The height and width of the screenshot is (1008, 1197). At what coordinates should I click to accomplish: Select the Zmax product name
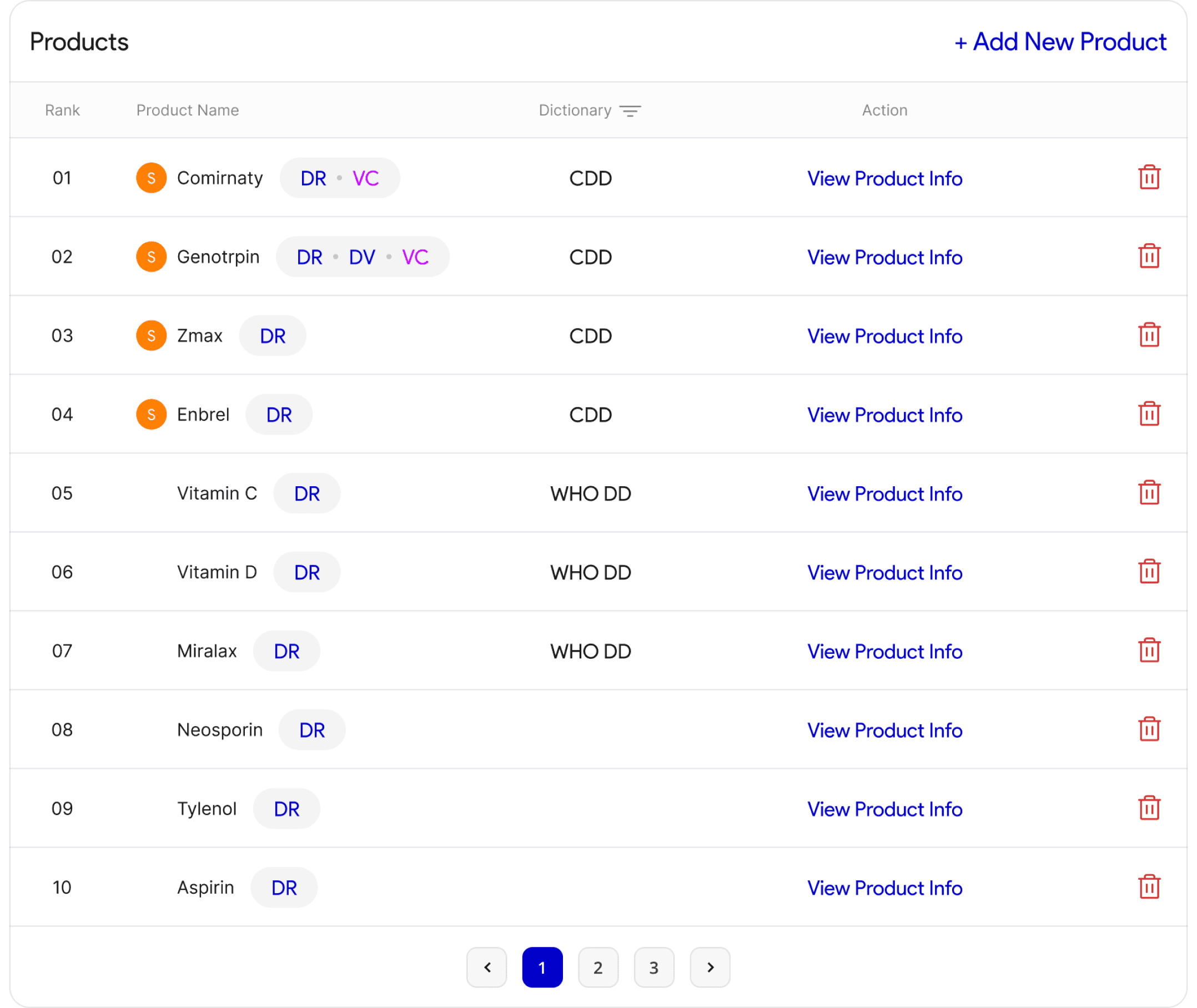pyautogui.click(x=199, y=336)
